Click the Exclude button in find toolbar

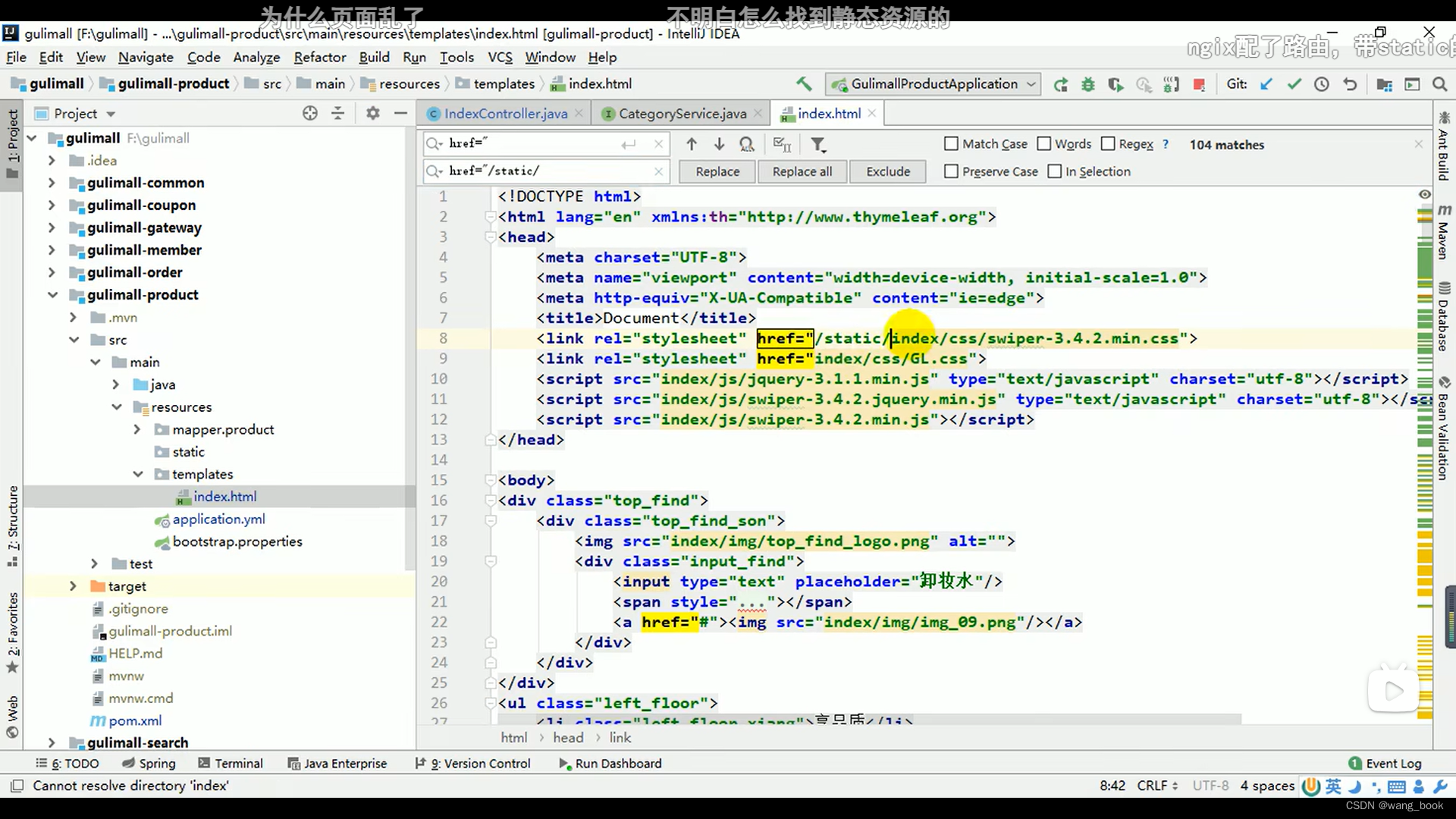(x=888, y=171)
